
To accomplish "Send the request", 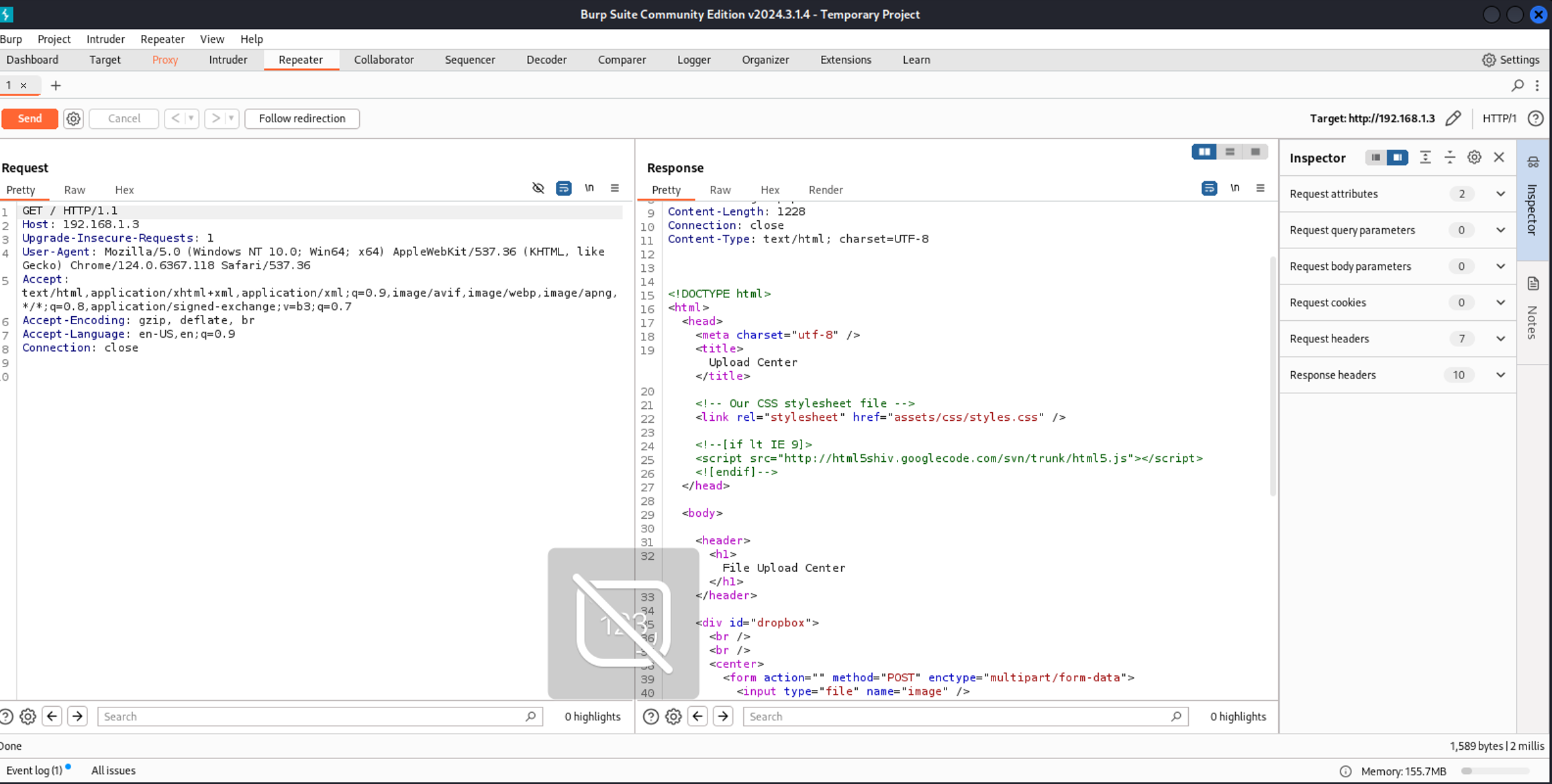I will 30,118.
